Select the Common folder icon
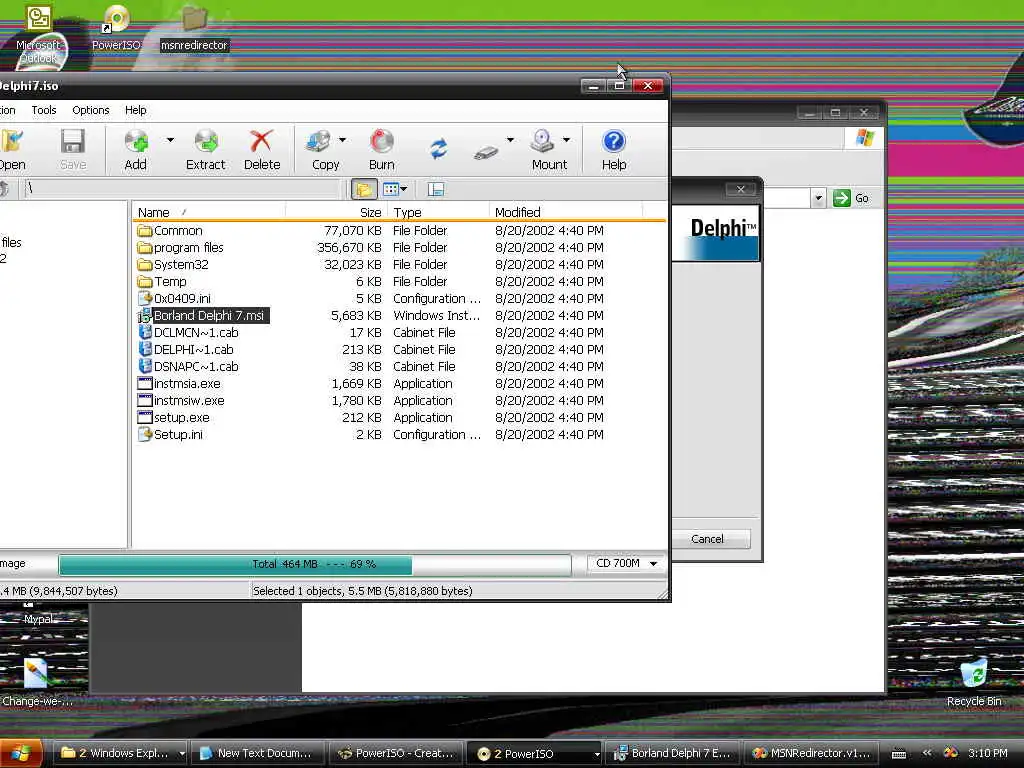This screenshot has width=1024, height=768. [144, 231]
